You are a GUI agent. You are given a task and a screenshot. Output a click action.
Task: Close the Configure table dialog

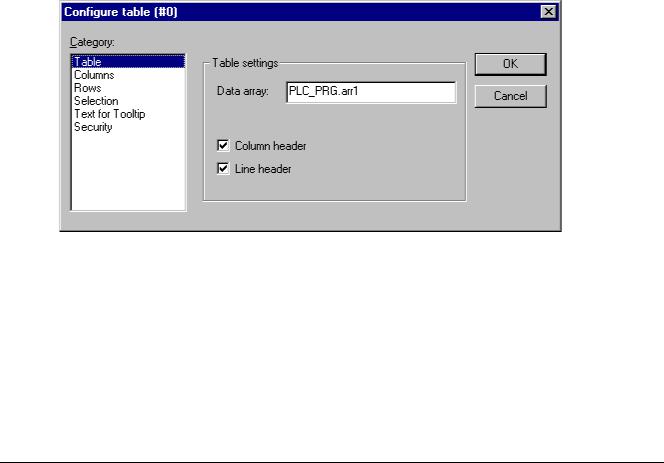(x=548, y=11)
